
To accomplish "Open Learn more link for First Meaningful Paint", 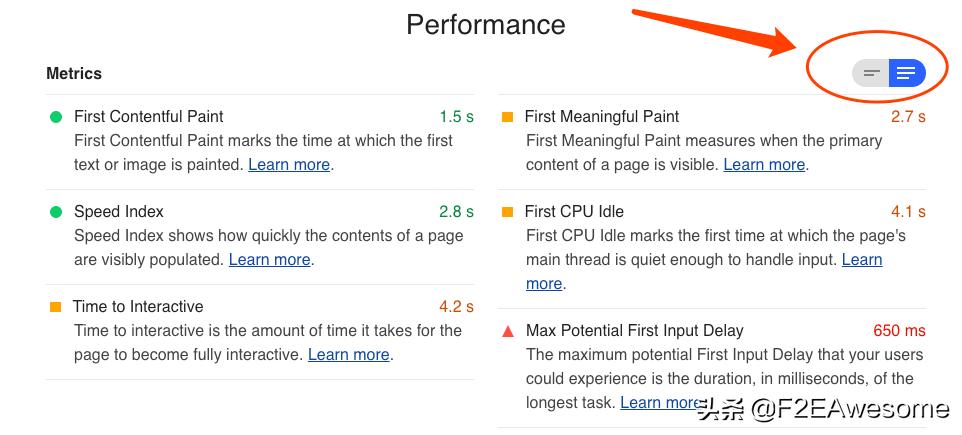I will [764, 165].
